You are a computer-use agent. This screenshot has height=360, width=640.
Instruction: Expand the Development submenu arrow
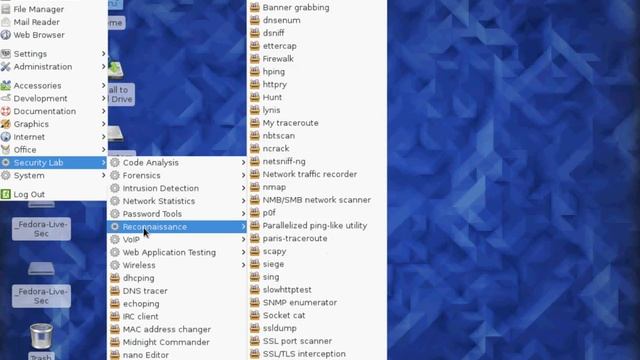coord(103,98)
